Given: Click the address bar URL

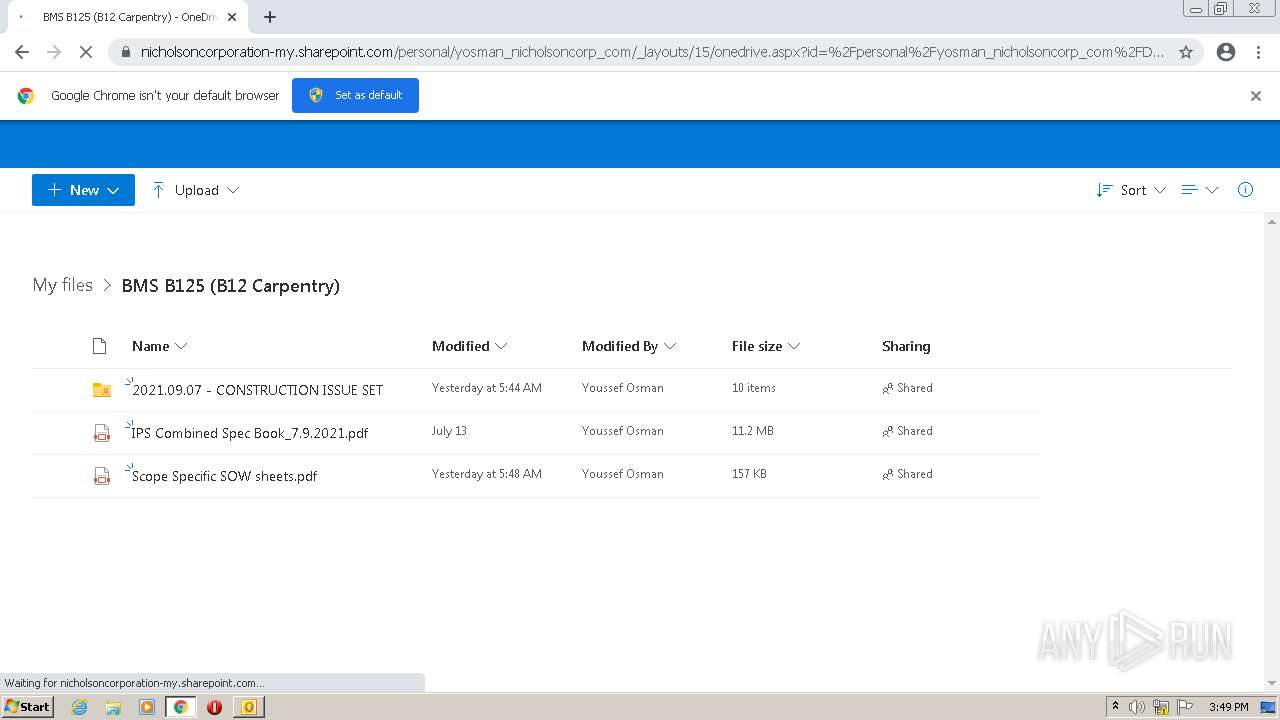Looking at the screenshot, I should [x=651, y=52].
